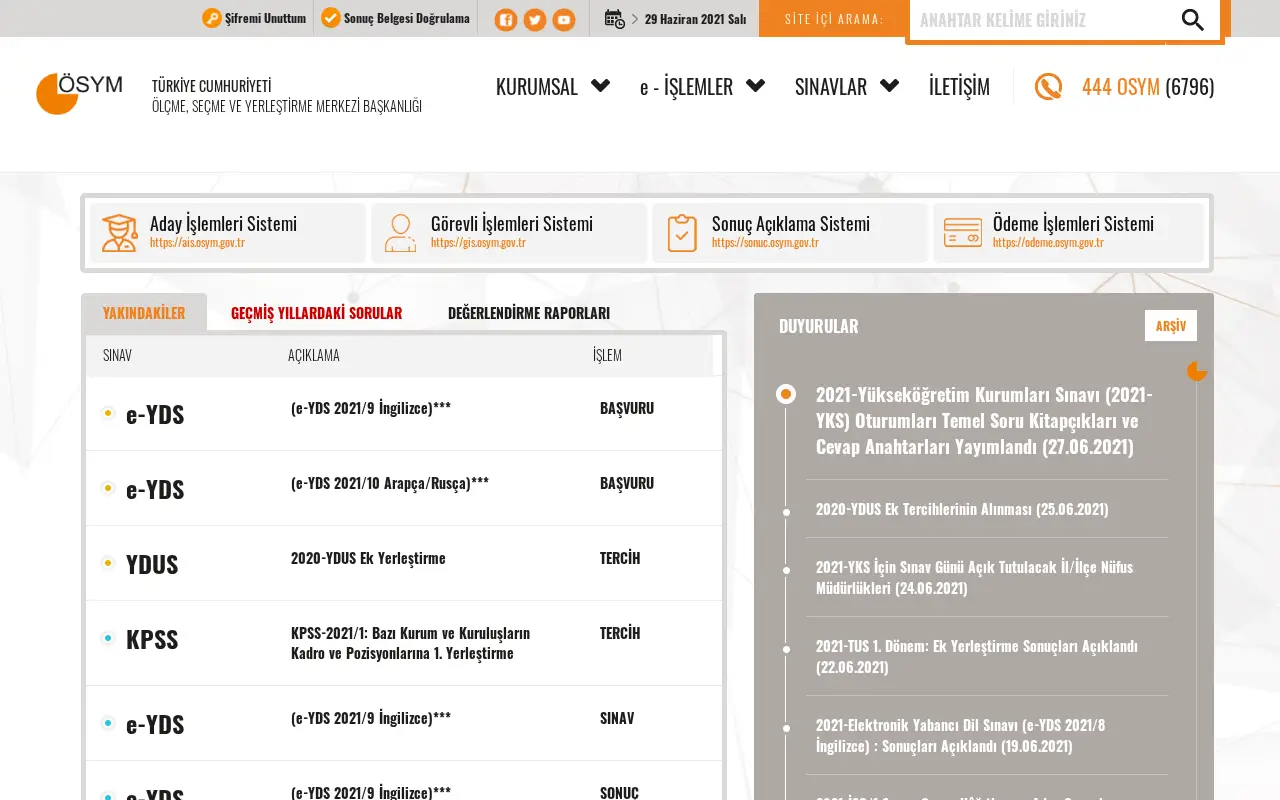1280x800 pixels.
Task: Click the calendar icon beside the date
Action: (x=615, y=19)
